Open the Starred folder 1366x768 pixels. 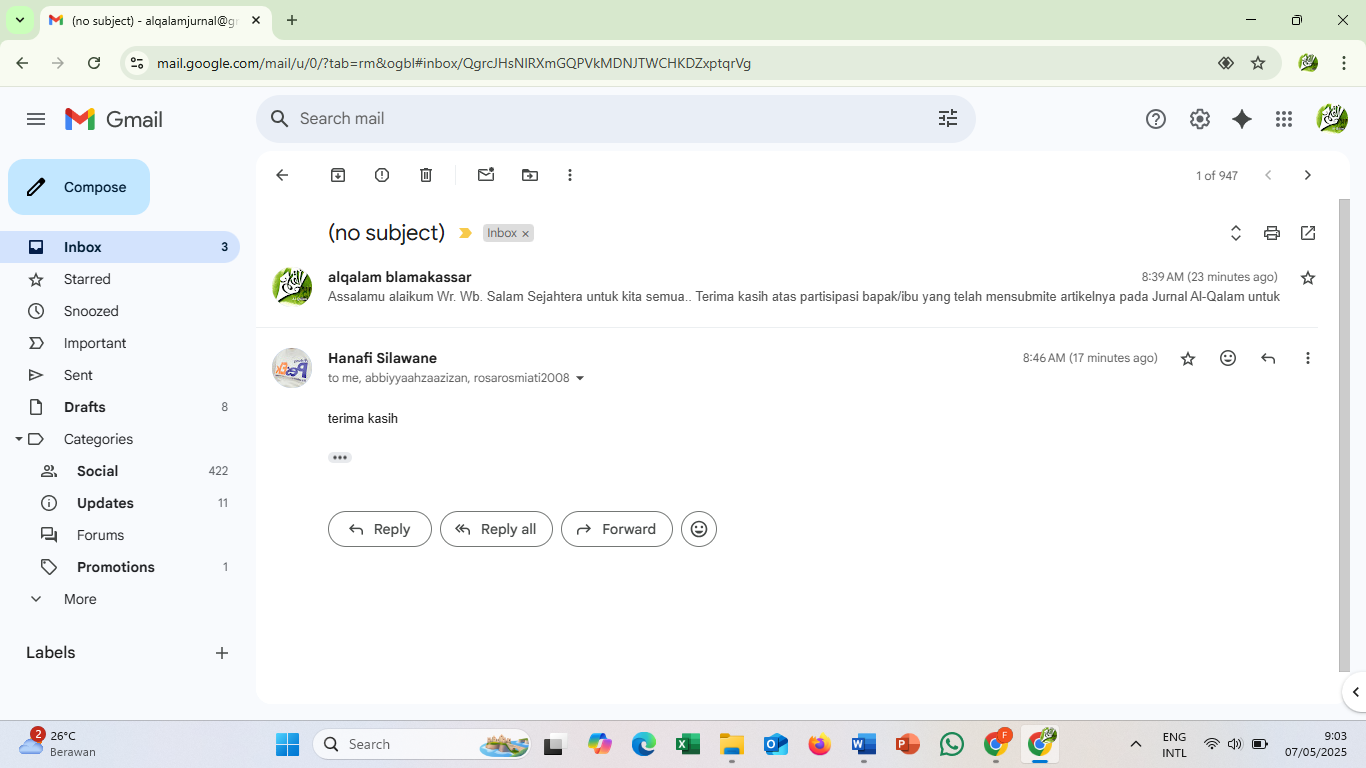87,279
